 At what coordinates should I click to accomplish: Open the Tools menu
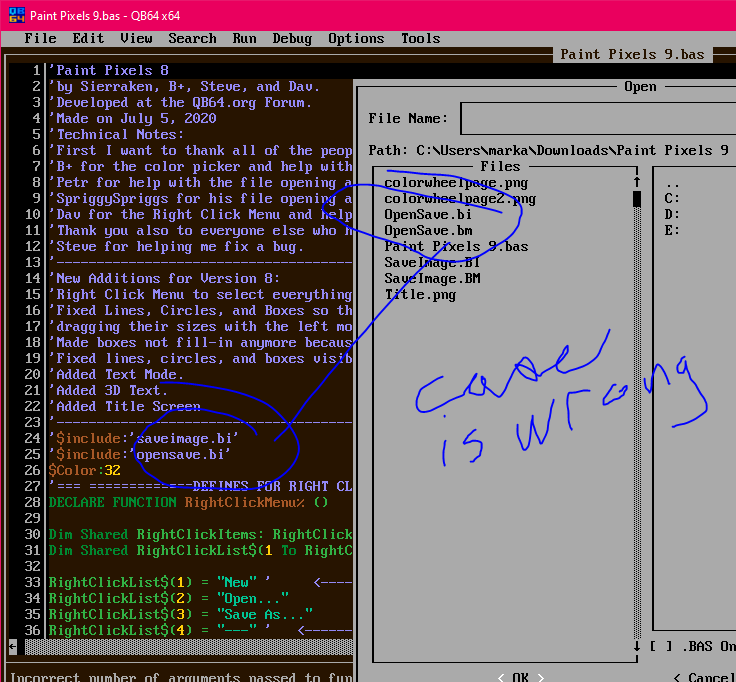420,38
